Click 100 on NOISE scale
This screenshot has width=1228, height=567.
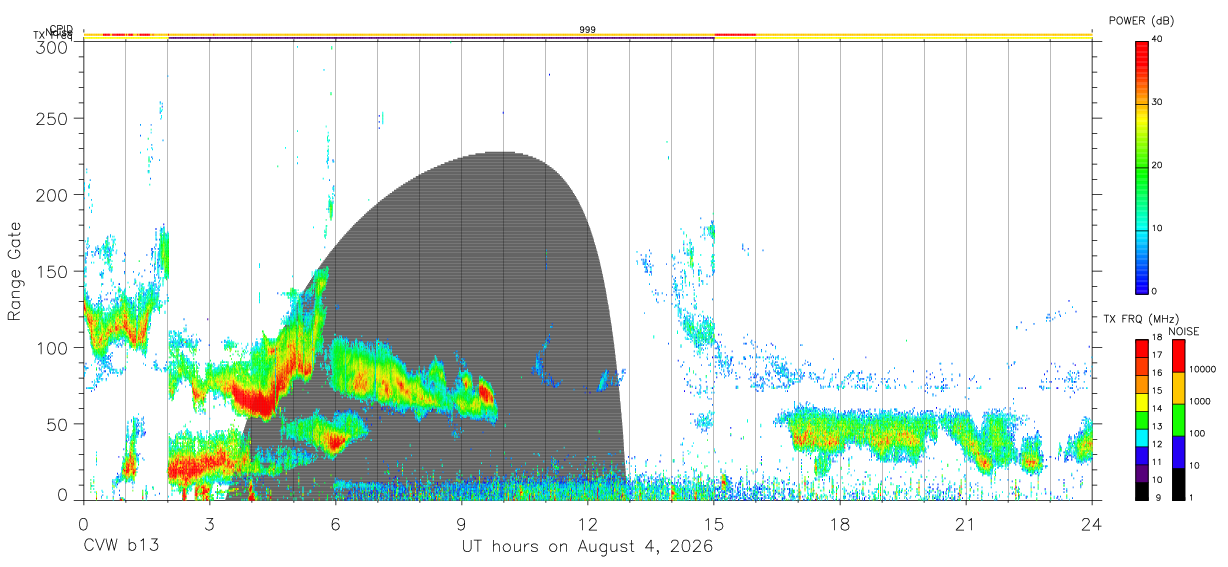pos(1197,433)
